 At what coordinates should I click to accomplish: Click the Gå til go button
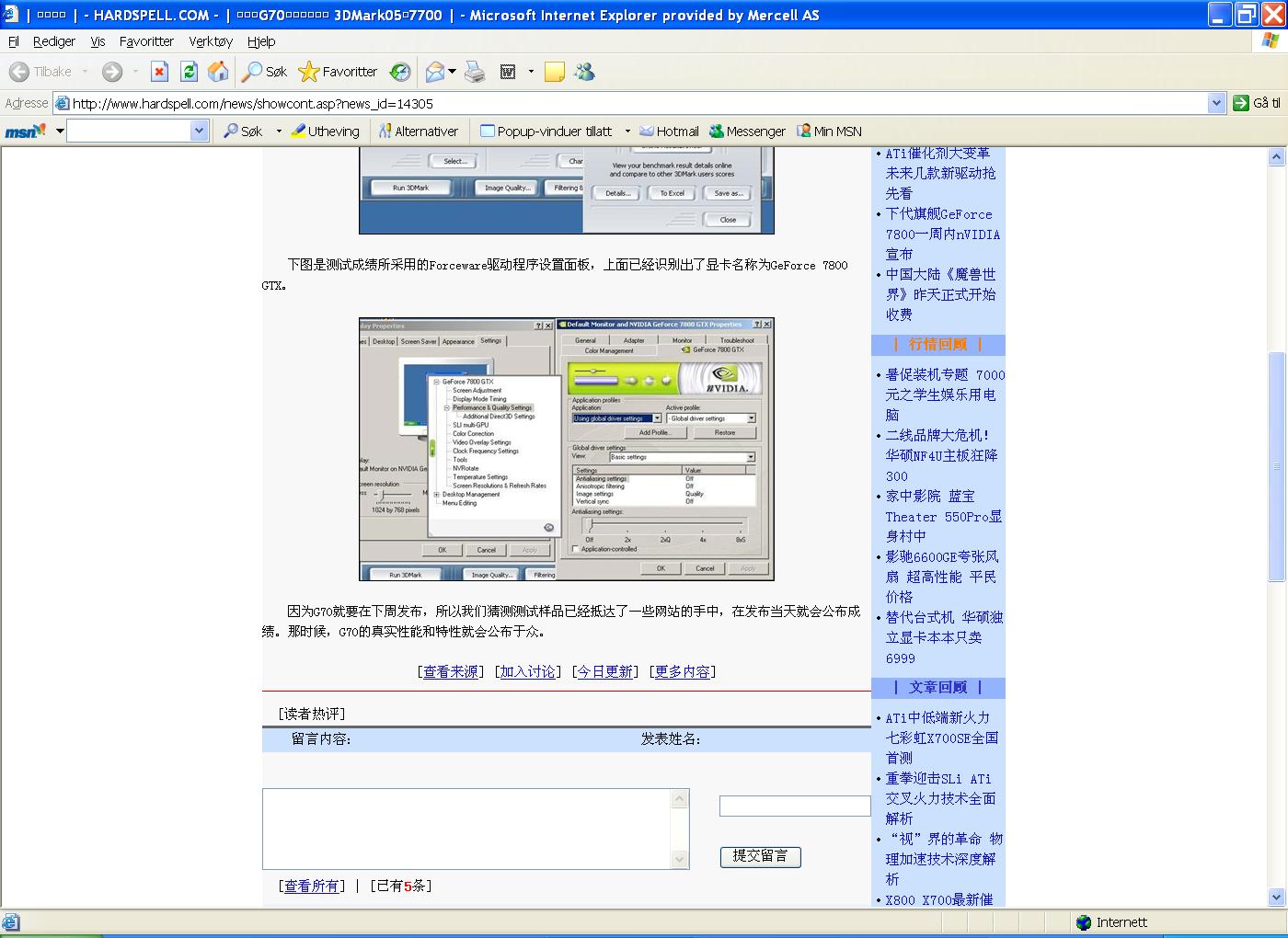point(1257,103)
